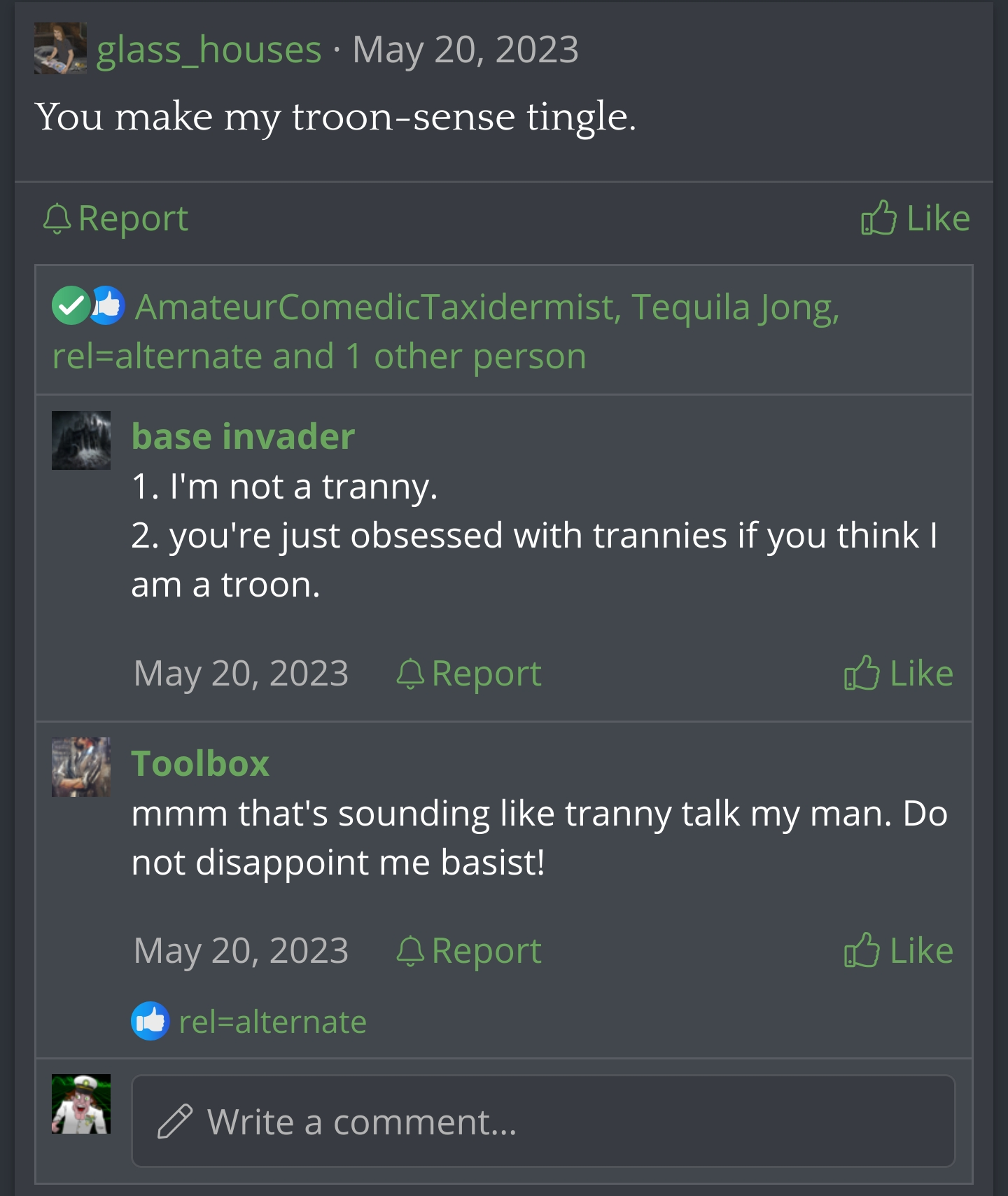Click the thumbs-up reaction under Toolbox's comment
Viewport: 1008px width, 1196px height.
150,1022
